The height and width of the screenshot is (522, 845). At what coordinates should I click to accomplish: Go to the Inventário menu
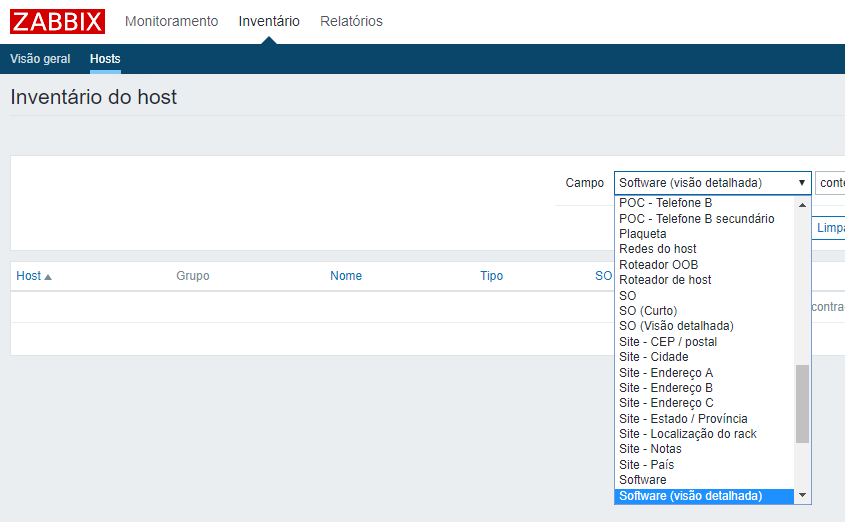point(269,21)
